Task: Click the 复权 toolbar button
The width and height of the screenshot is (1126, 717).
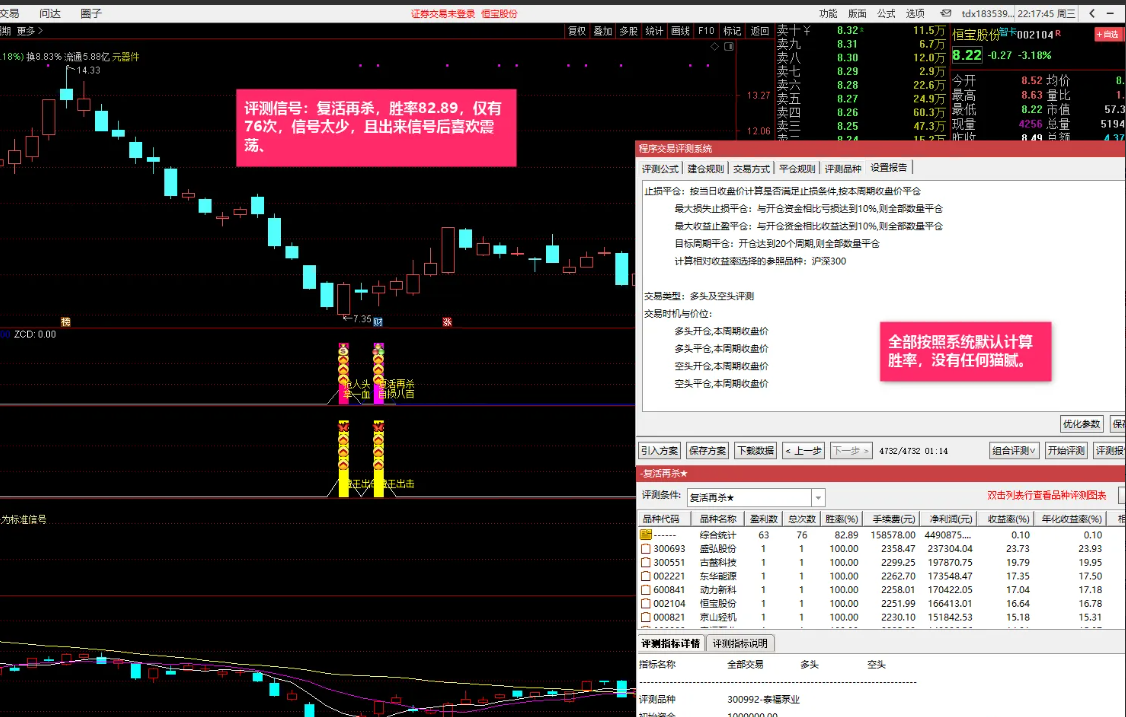Action: tap(577, 31)
